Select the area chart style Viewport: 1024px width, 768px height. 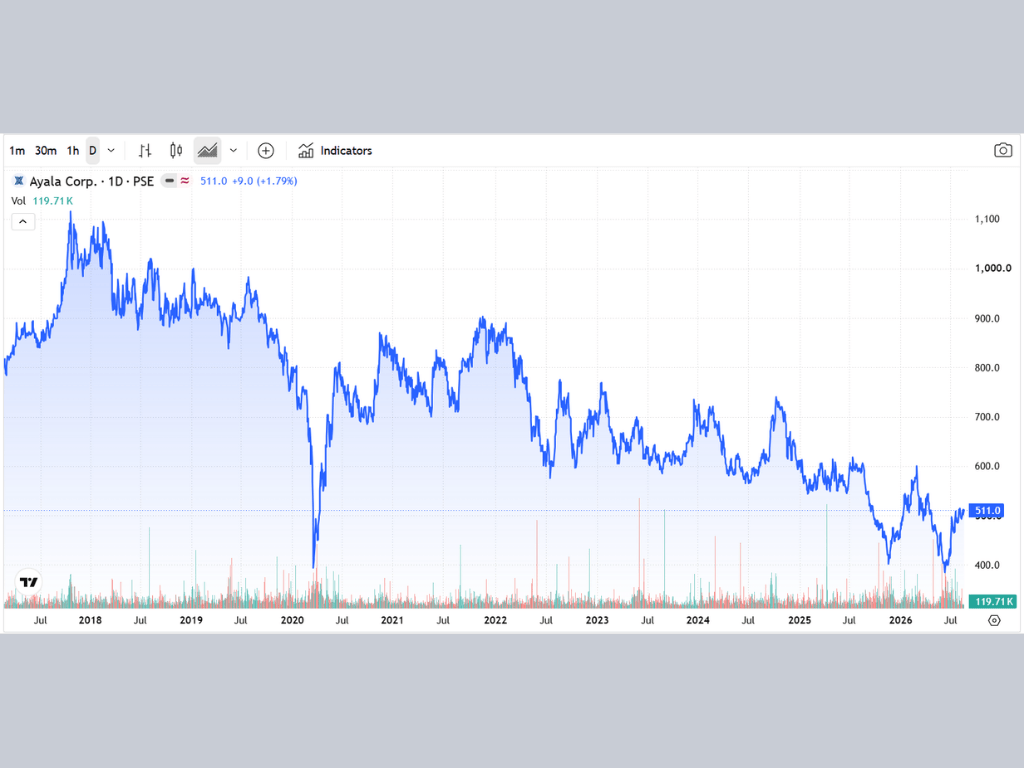pyautogui.click(x=208, y=151)
